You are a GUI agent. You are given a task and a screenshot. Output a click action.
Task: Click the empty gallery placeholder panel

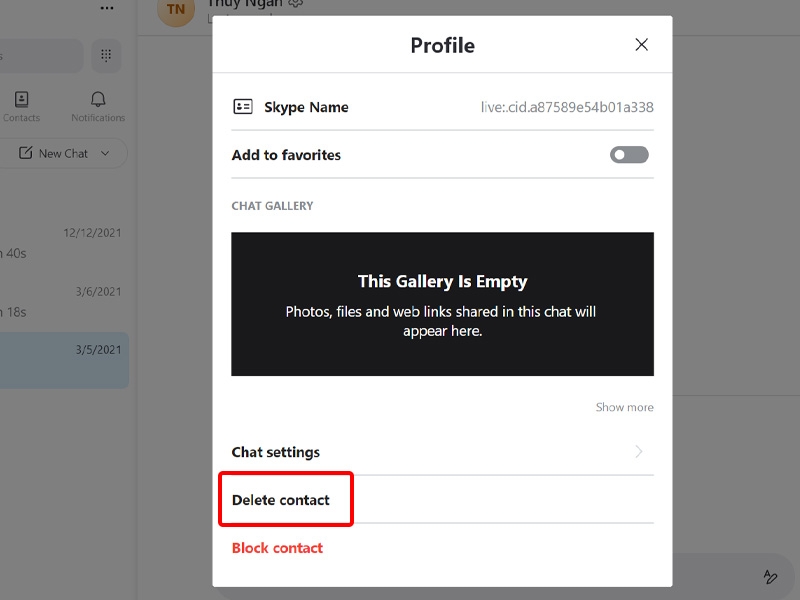[x=442, y=304]
